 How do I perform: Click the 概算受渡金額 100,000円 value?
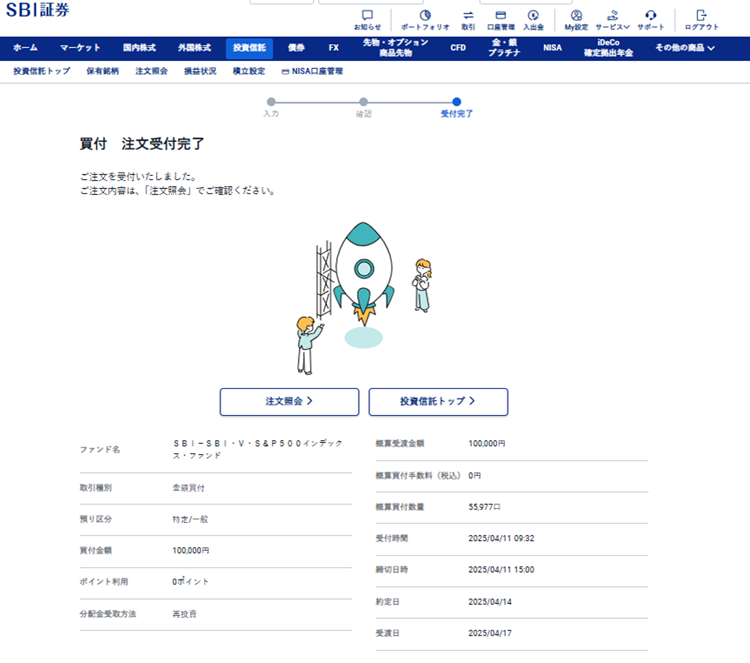487,443
